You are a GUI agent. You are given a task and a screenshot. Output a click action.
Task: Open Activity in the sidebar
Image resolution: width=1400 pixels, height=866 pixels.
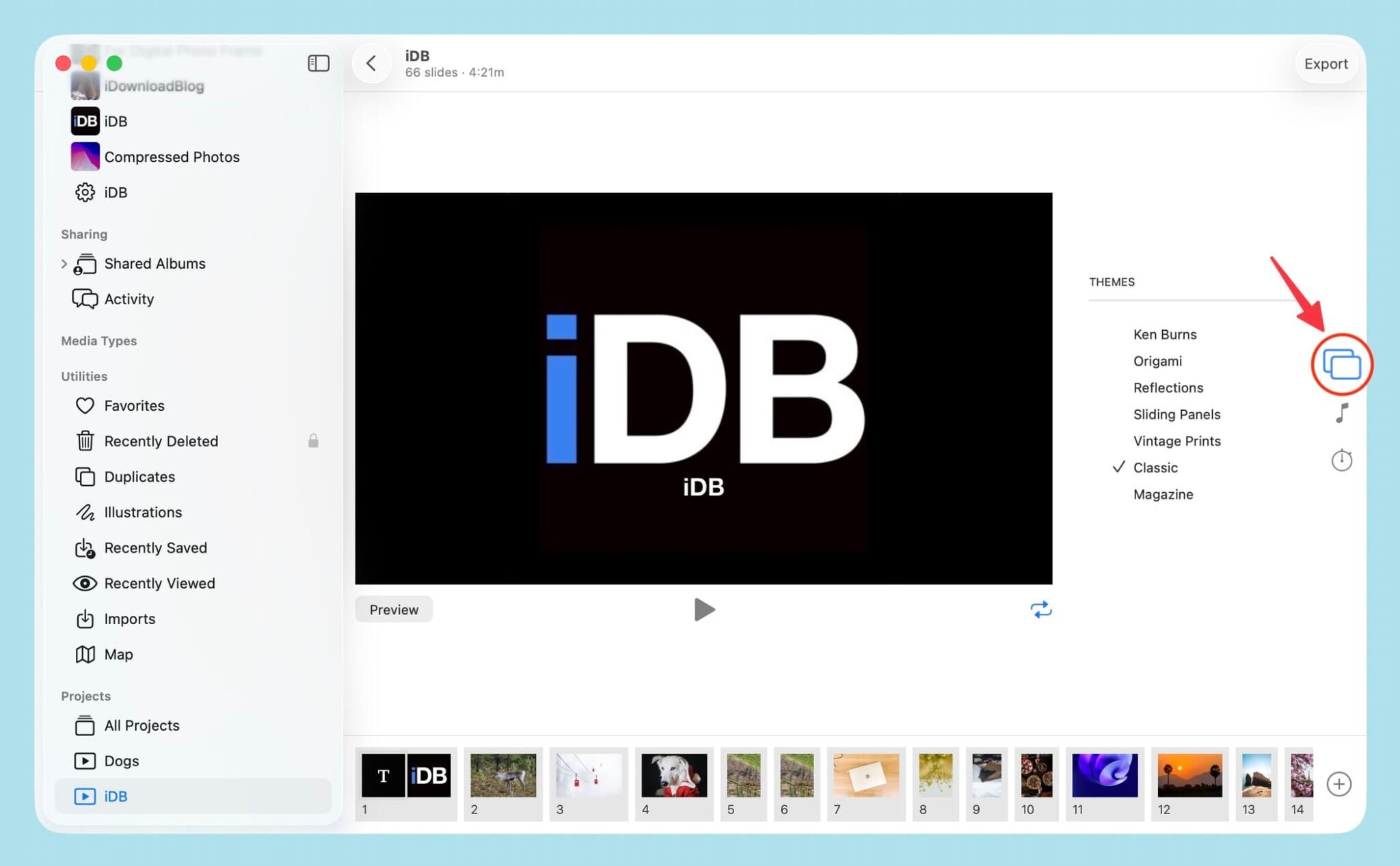point(129,299)
